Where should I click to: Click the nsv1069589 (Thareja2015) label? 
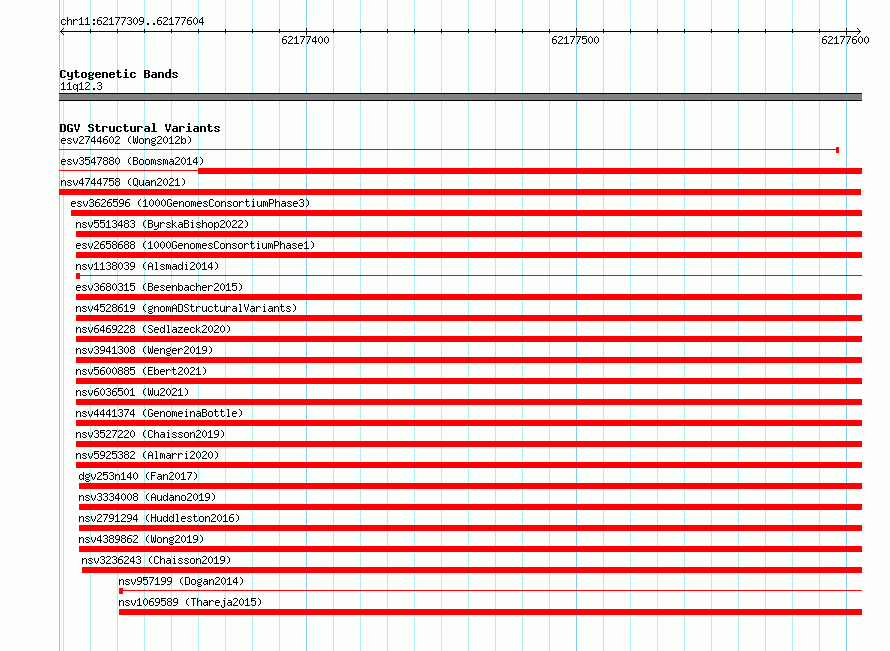pyautogui.click(x=190, y=602)
